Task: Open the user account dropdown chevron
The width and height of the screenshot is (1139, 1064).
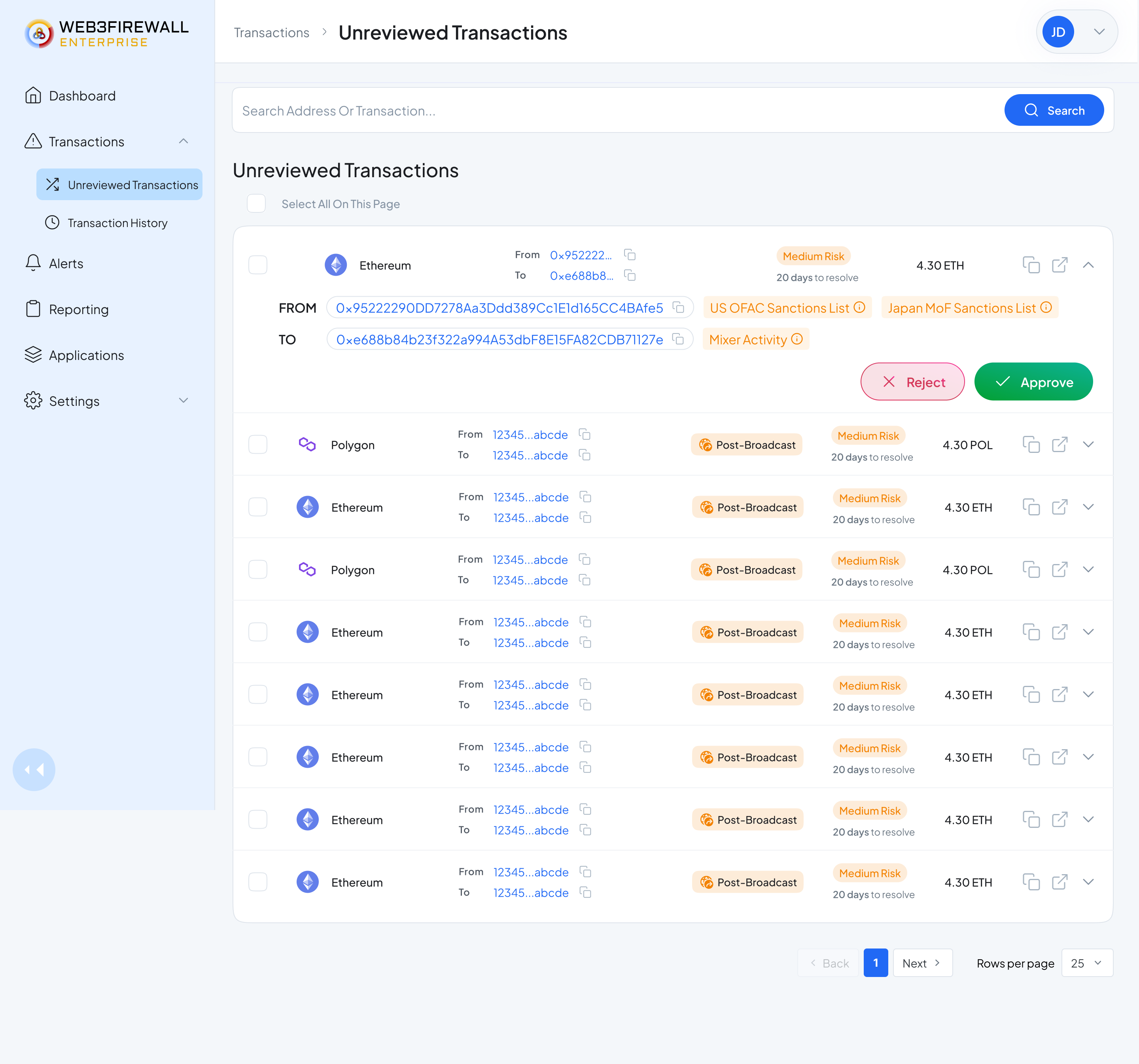Action: pos(1099,32)
